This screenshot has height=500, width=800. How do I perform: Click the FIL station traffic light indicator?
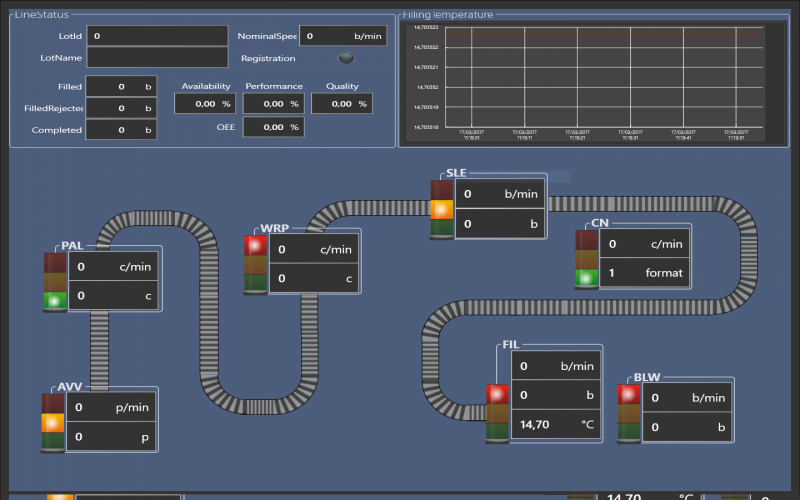(x=498, y=412)
